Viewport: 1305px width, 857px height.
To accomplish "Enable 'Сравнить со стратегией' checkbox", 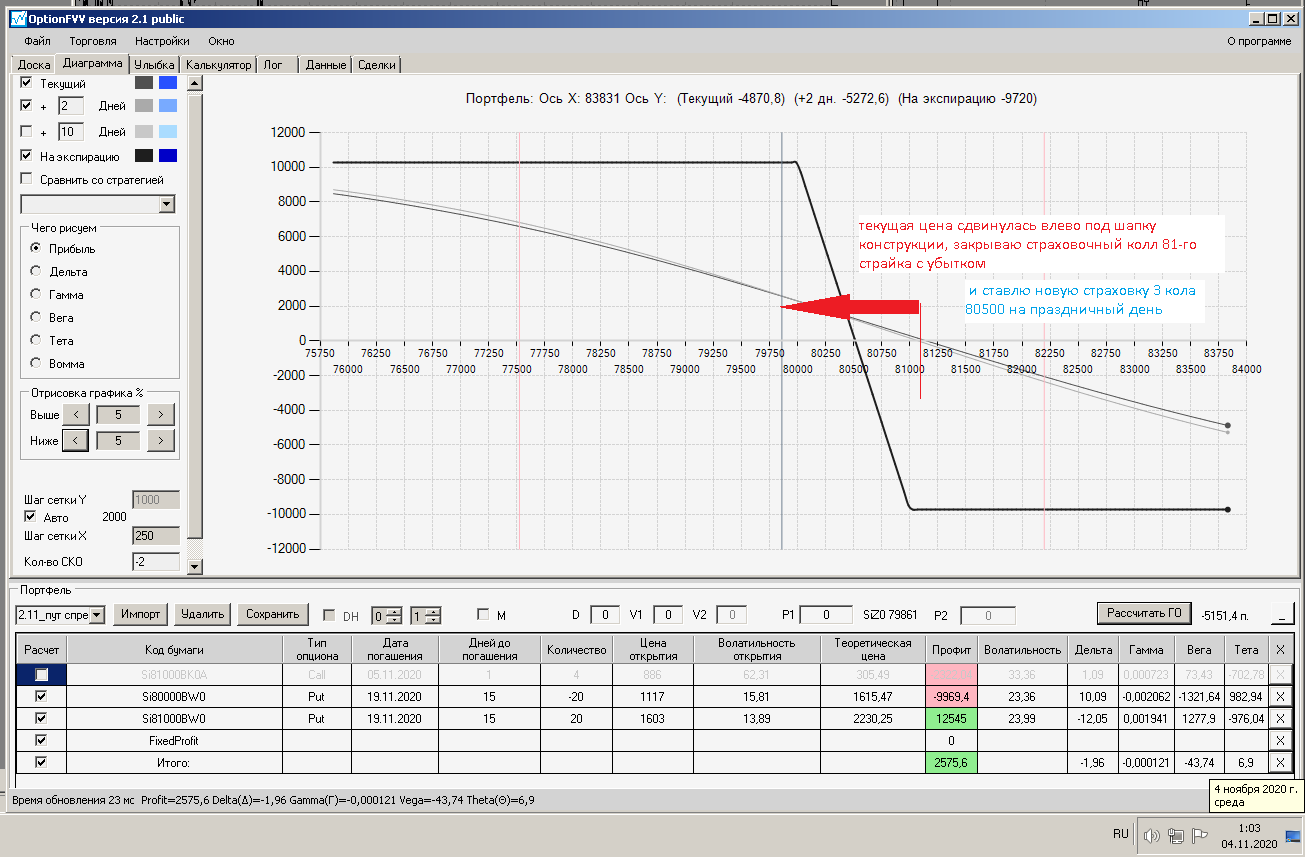I will click(27, 179).
